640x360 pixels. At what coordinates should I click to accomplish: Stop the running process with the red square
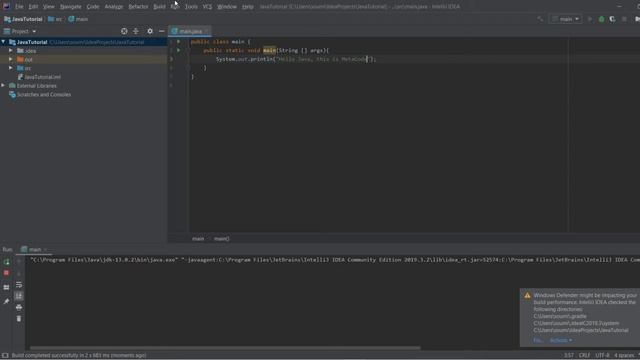[6, 273]
